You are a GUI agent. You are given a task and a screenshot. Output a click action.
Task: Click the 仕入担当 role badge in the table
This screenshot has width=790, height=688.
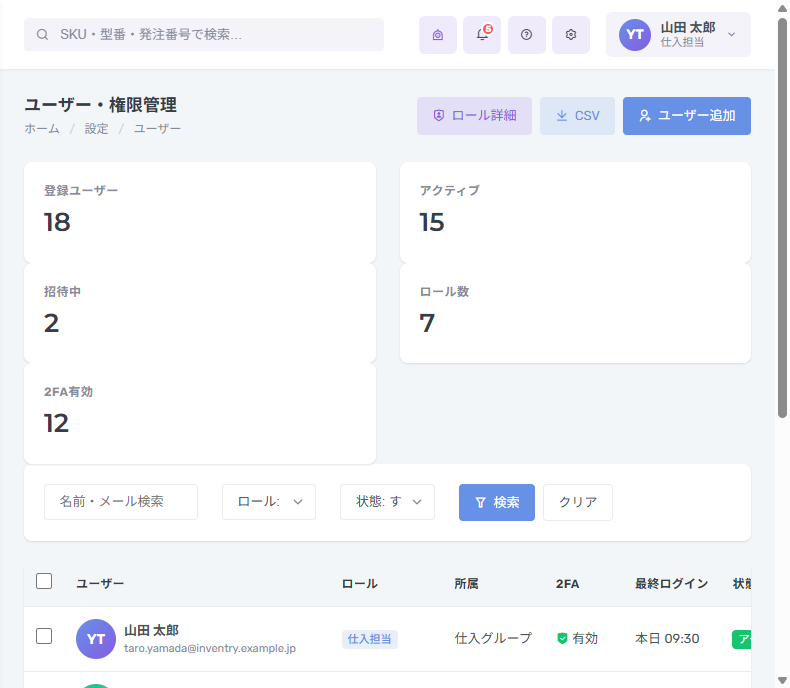pyautogui.click(x=370, y=639)
